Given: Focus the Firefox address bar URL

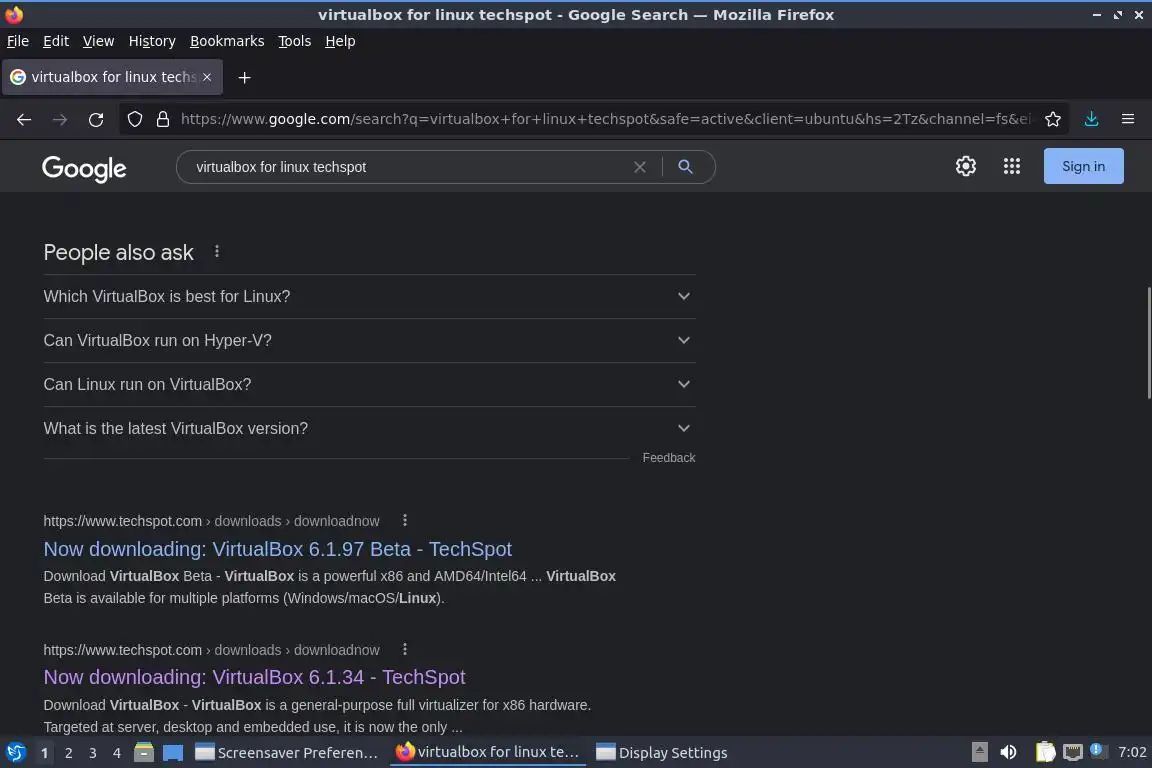Looking at the screenshot, I should (x=605, y=119).
